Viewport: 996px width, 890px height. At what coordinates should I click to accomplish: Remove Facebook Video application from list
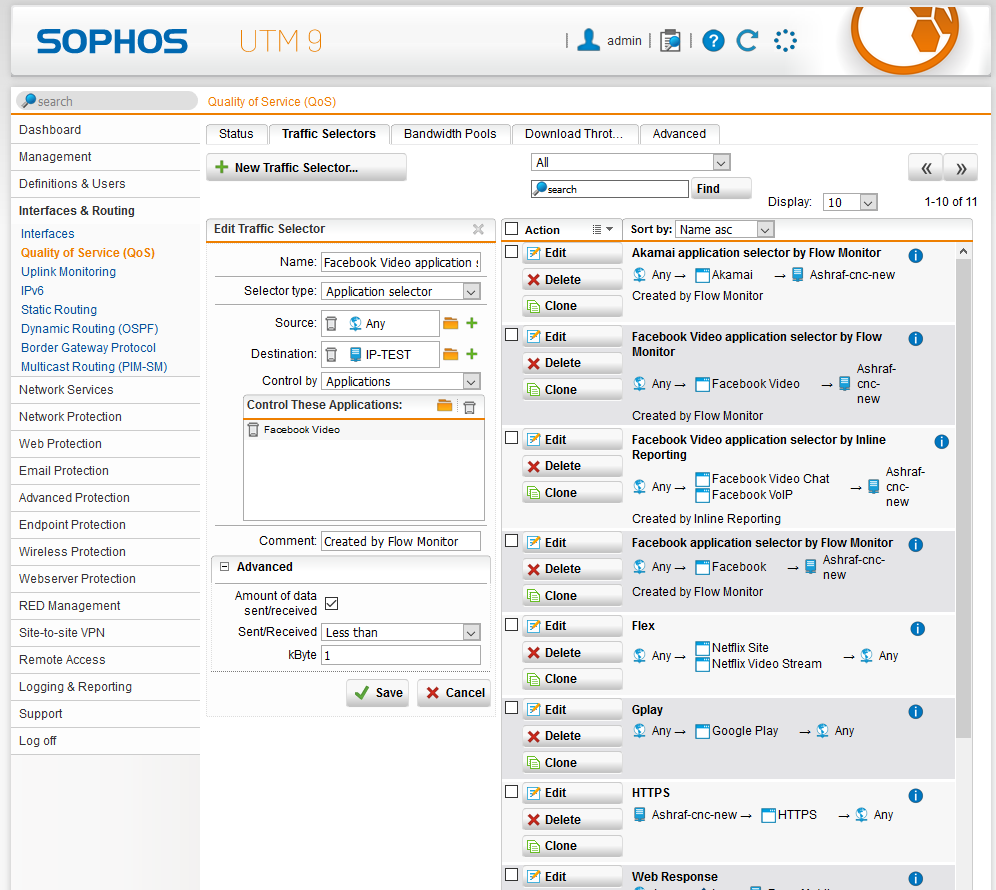[253, 430]
